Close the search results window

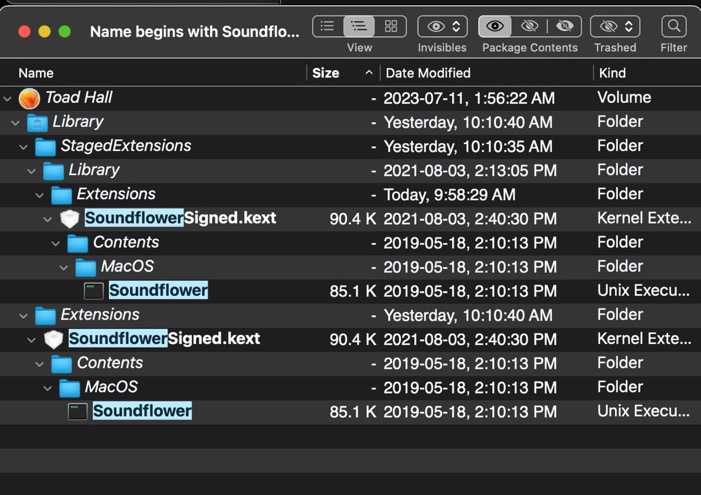pyautogui.click(x=24, y=32)
